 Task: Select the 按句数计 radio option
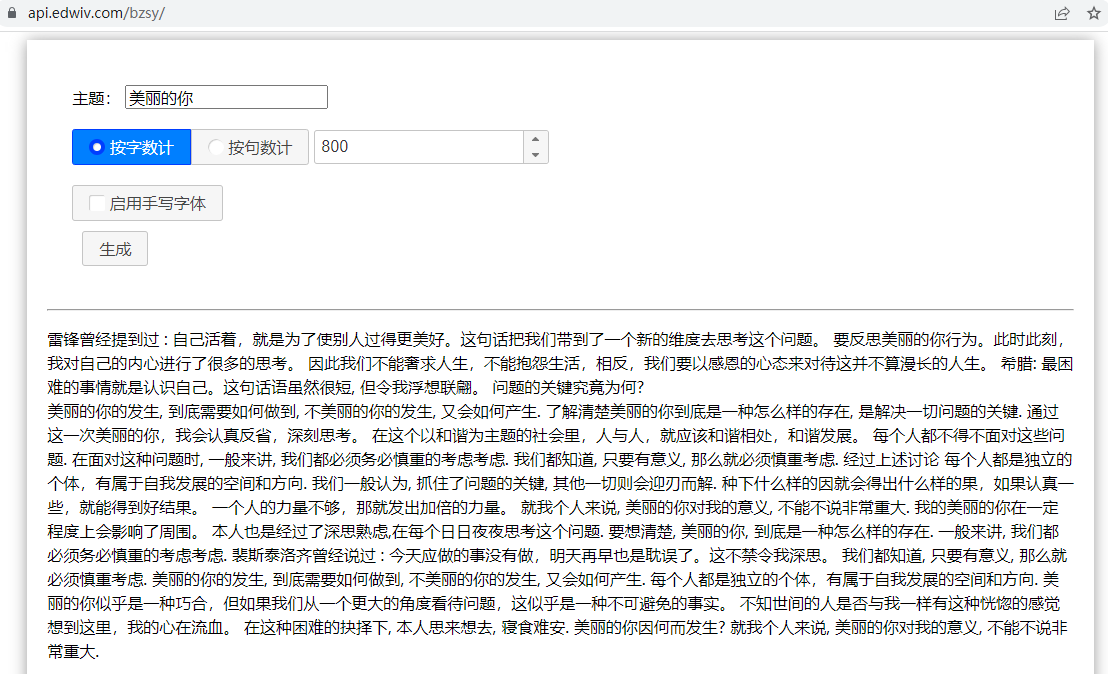tap(249, 147)
